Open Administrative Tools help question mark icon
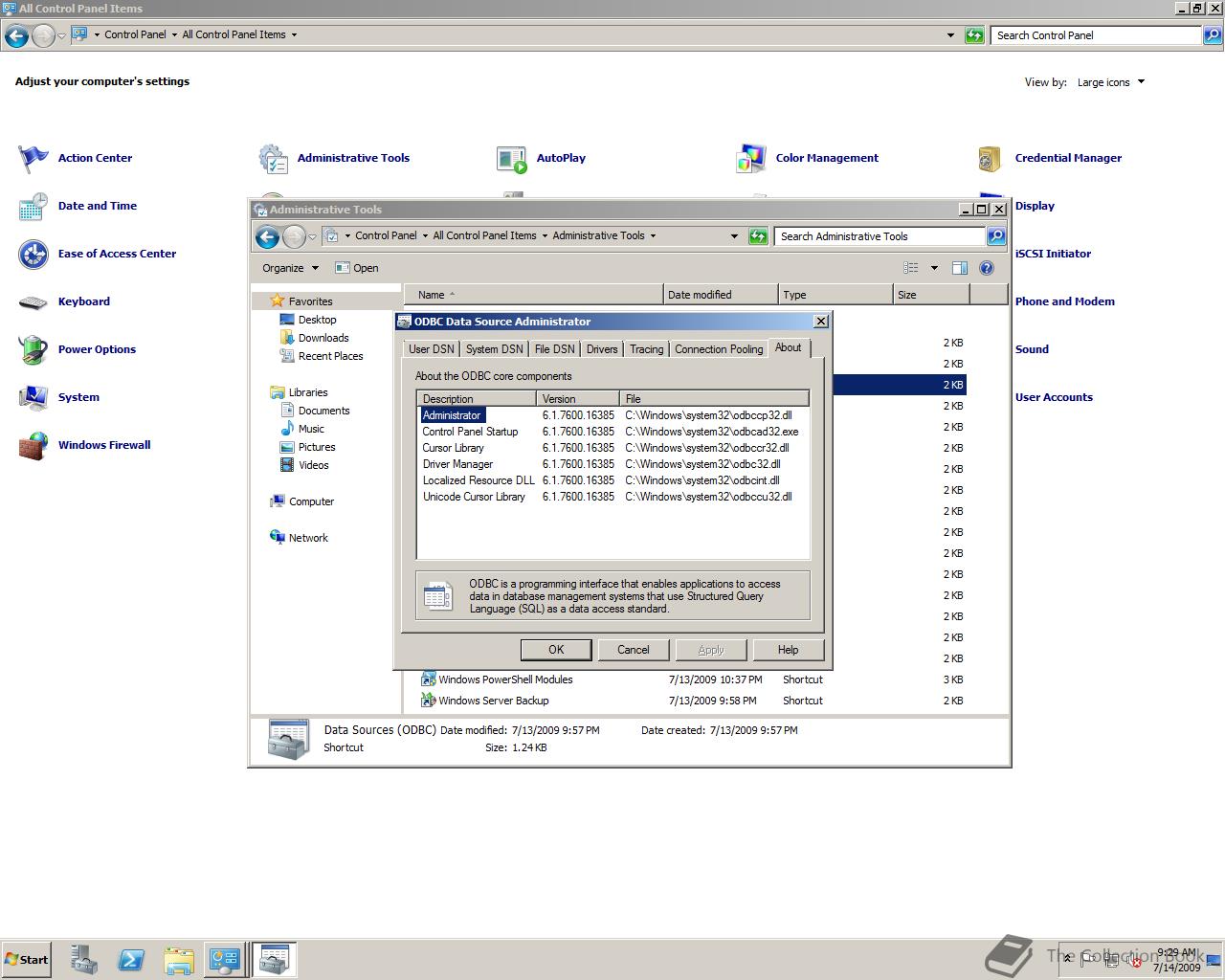Screen dimensions: 1225x980 (987, 268)
